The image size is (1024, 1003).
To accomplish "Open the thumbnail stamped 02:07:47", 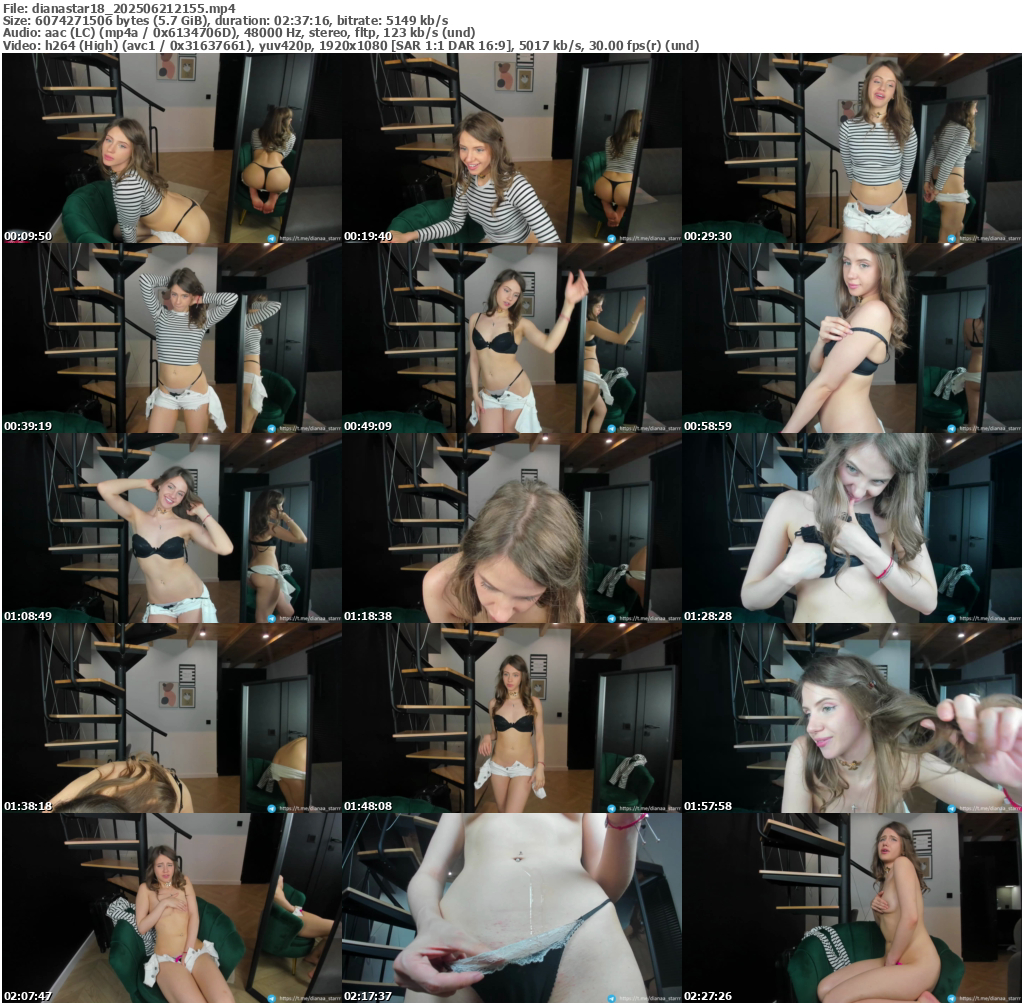I will click(x=172, y=908).
